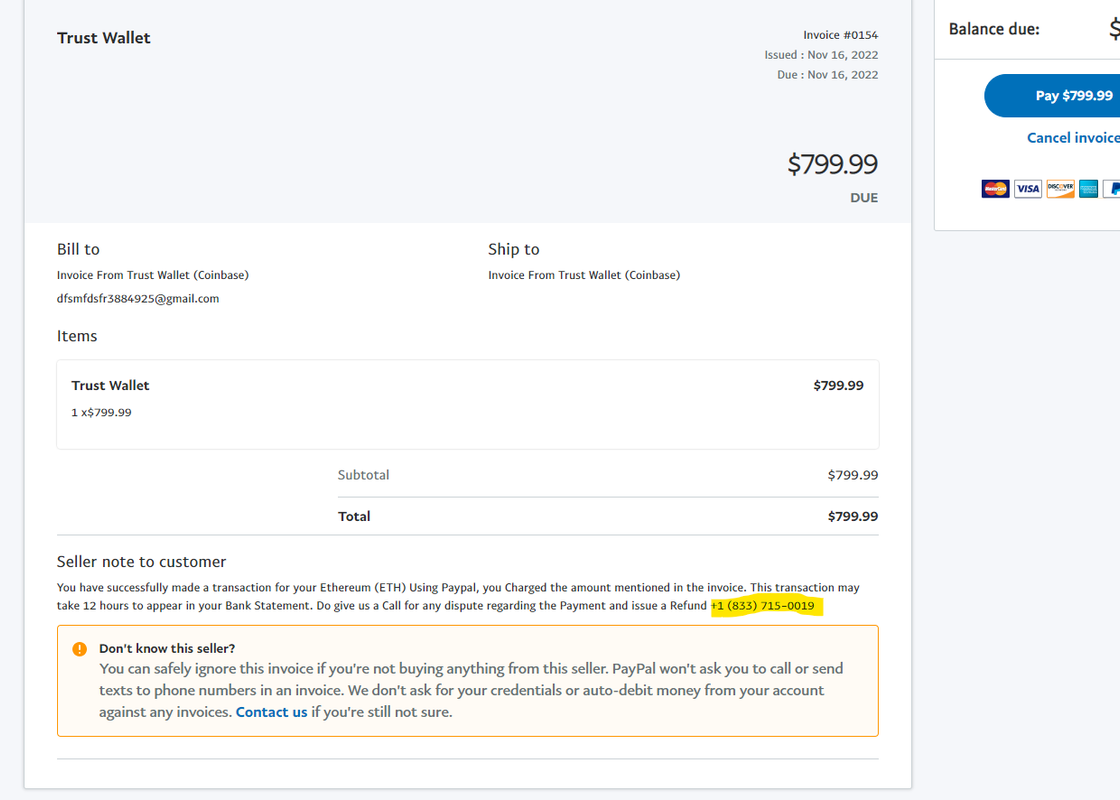Click the Due : Nov 16, 2022 date
The height and width of the screenshot is (800, 1120).
[827, 75]
